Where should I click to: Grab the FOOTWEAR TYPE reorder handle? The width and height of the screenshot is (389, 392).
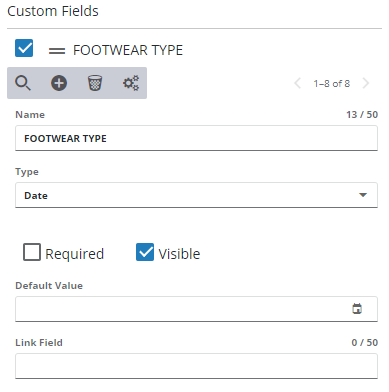pos(57,51)
